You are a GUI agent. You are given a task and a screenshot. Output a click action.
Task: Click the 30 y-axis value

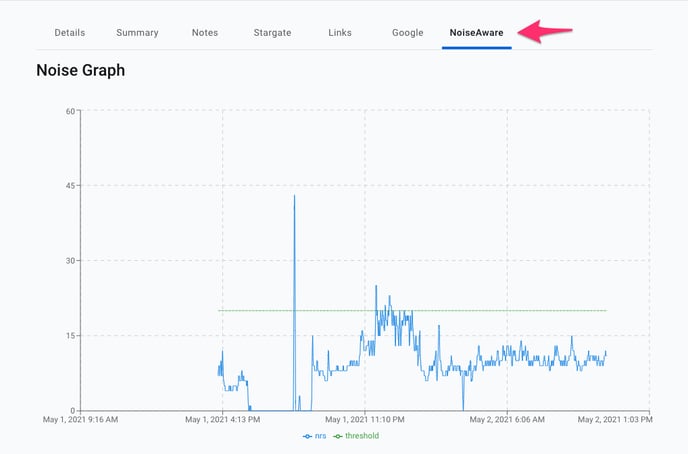(70, 261)
